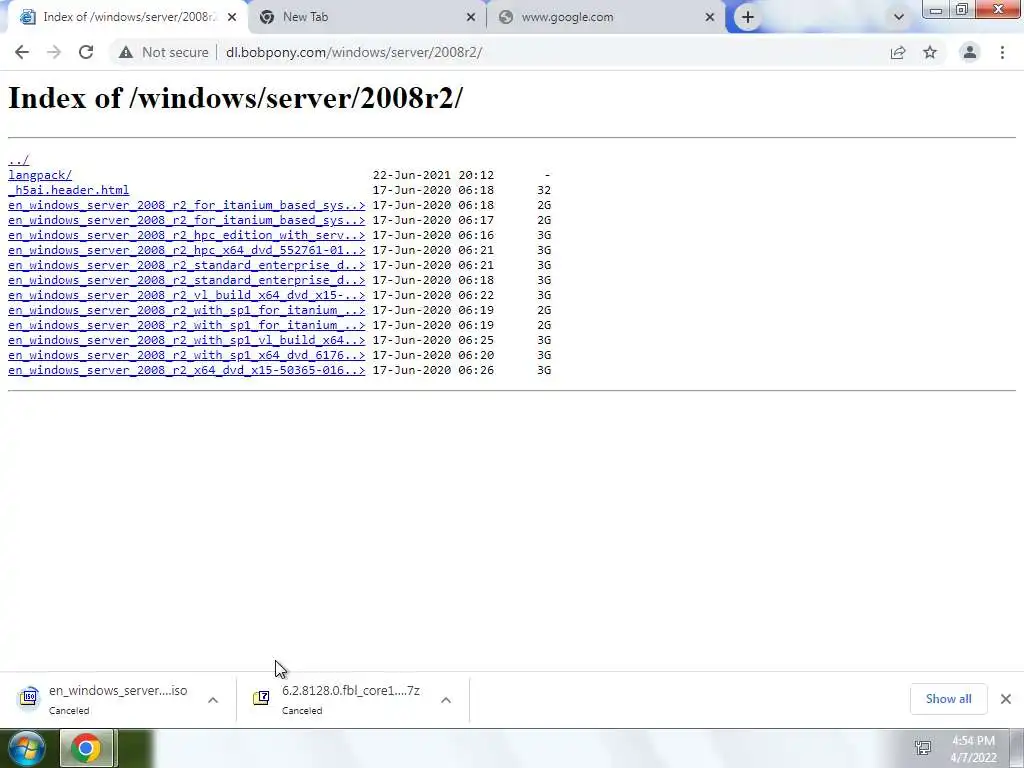The image size is (1024, 768).
Task: Click Show all downloads button
Action: point(948,699)
